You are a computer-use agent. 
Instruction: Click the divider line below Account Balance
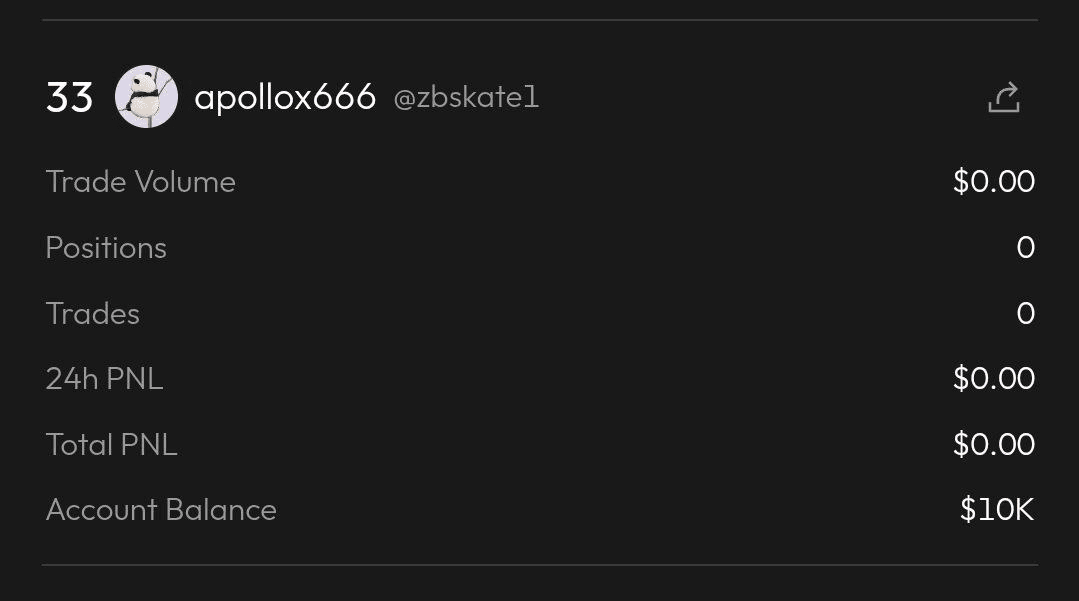click(540, 565)
